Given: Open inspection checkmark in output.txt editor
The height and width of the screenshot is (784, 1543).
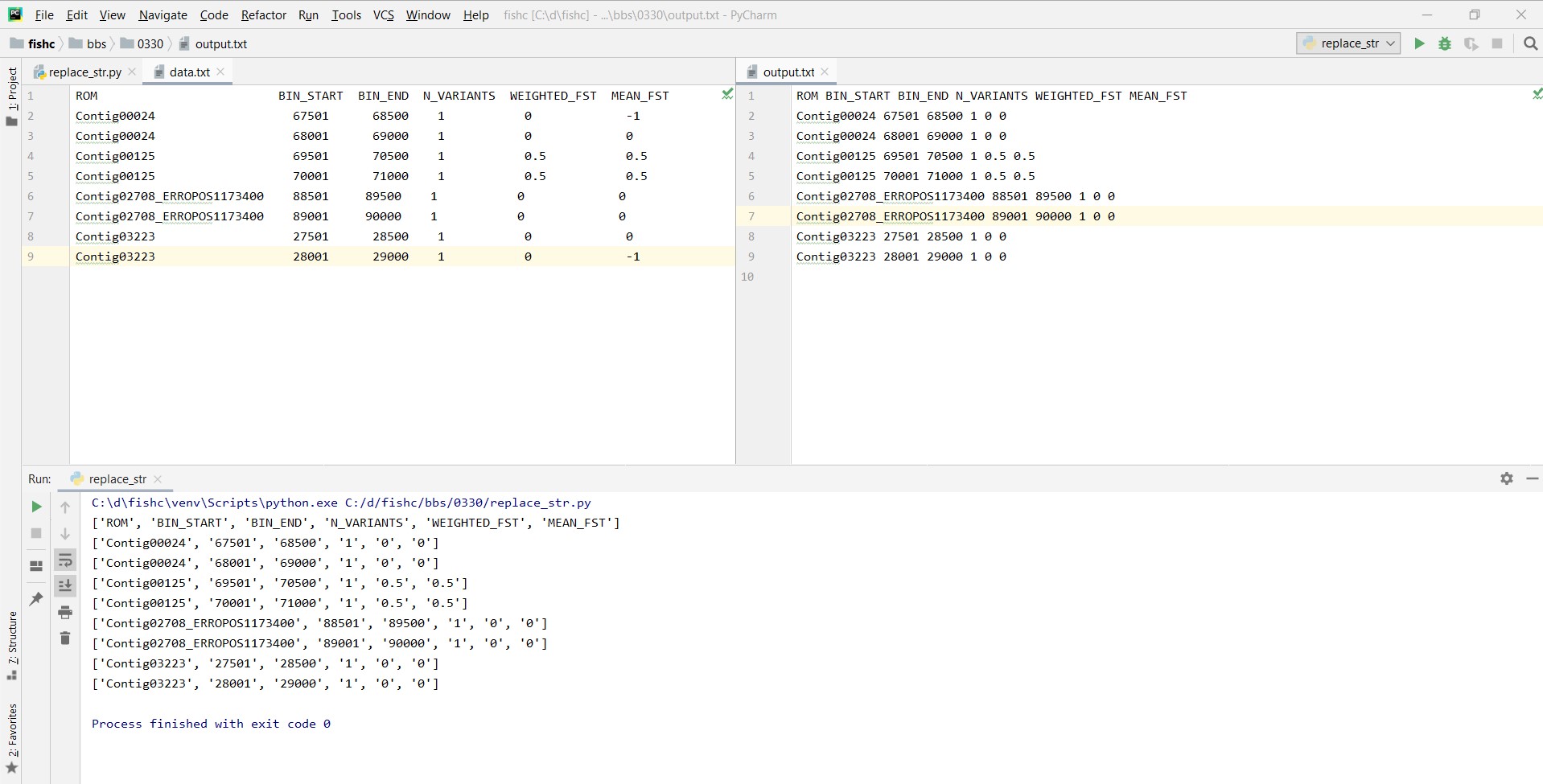Looking at the screenshot, I should pyautogui.click(x=1537, y=95).
